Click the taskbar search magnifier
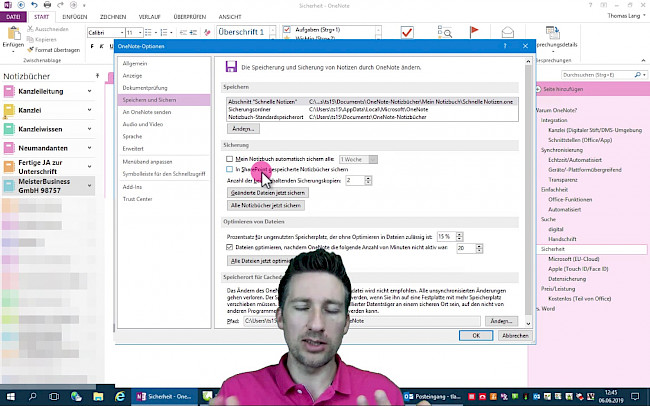The image size is (650, 406). (x=32, y=396)
